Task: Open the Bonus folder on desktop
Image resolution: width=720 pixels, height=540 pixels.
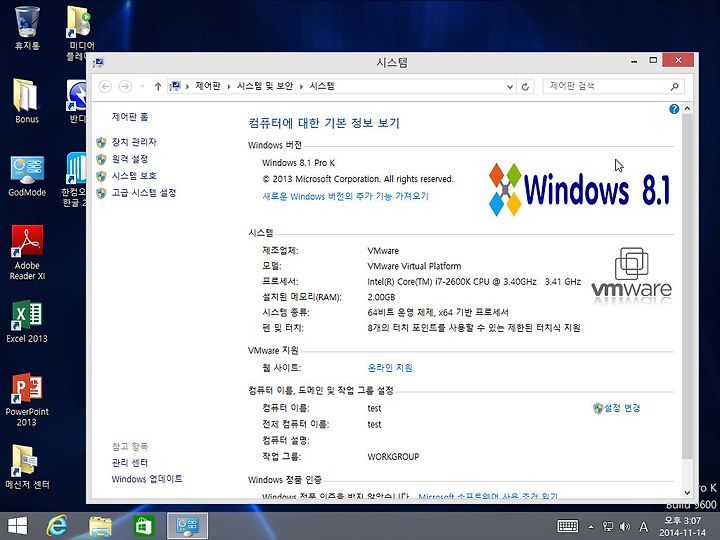Action: pyautogui.click(x=27, y=100)
